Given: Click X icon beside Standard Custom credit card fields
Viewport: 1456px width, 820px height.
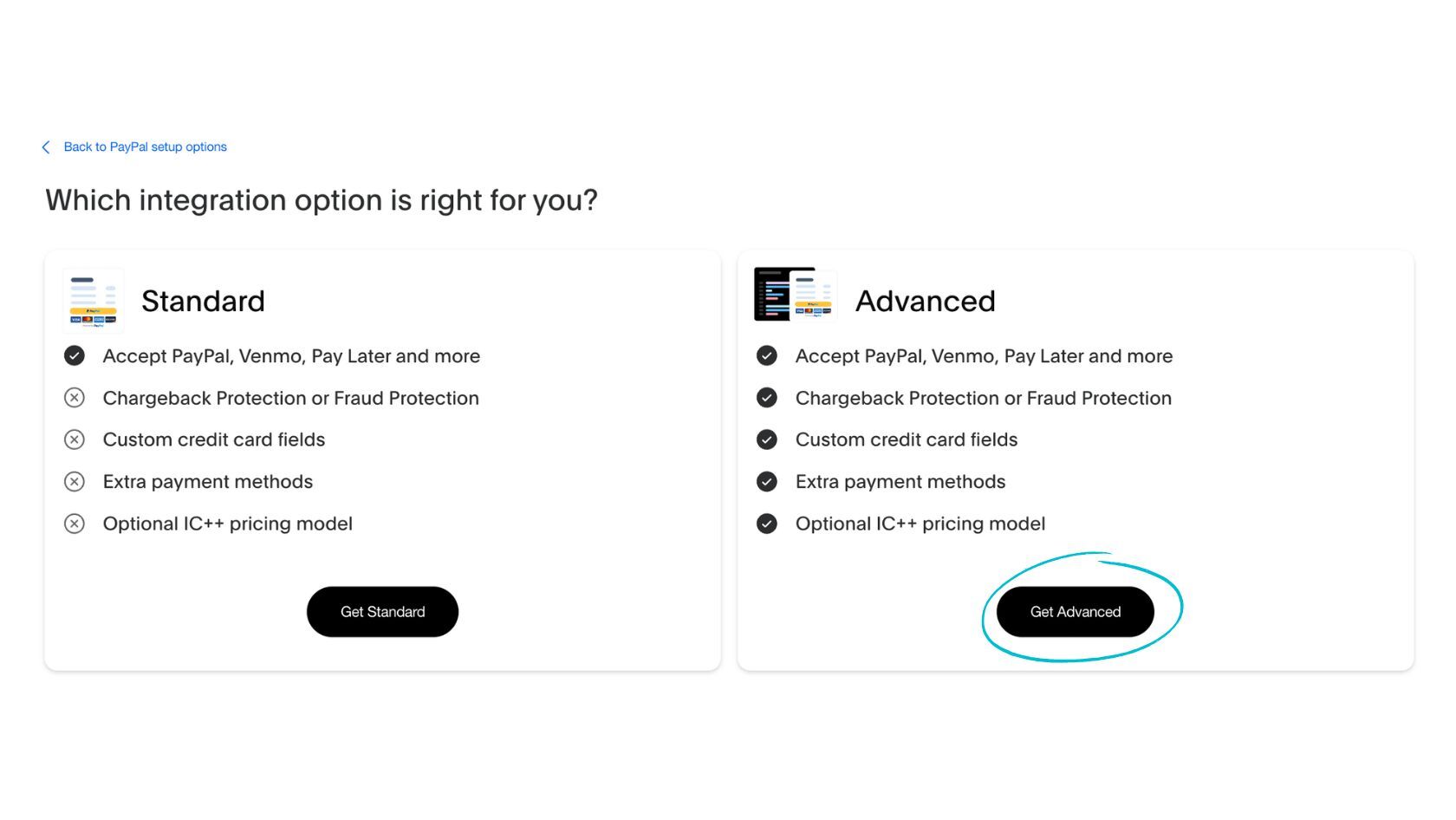Looking at the screenshot, I should tap(75, 439).
